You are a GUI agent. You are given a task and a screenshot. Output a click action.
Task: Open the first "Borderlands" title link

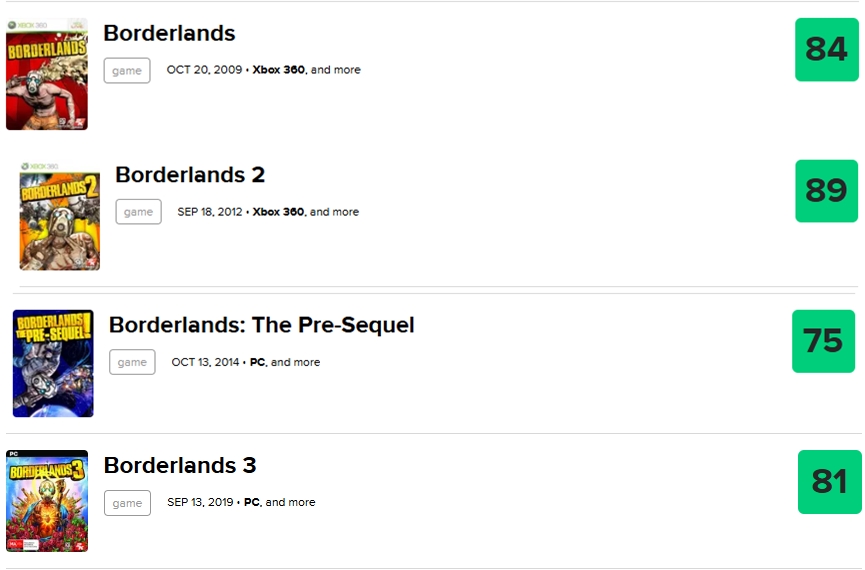(x=169, y=33)
